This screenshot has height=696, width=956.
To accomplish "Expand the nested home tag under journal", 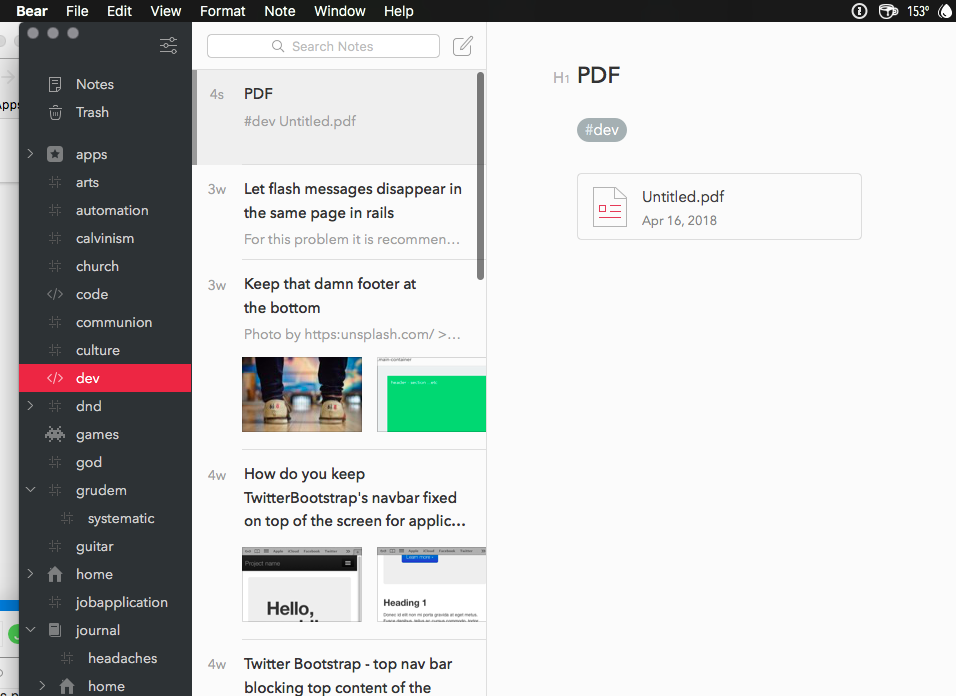I will [42, 686].
